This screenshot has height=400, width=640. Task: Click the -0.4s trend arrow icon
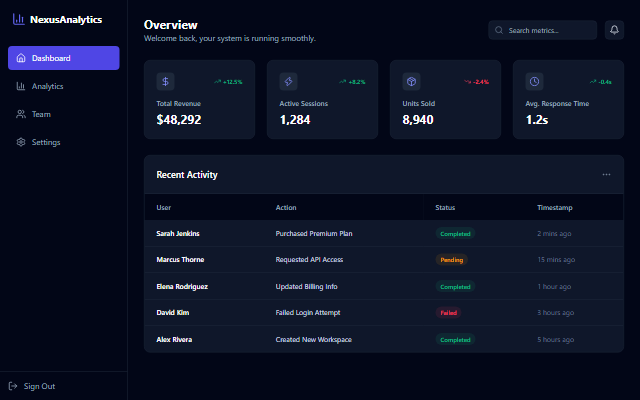tap(593, 82)
